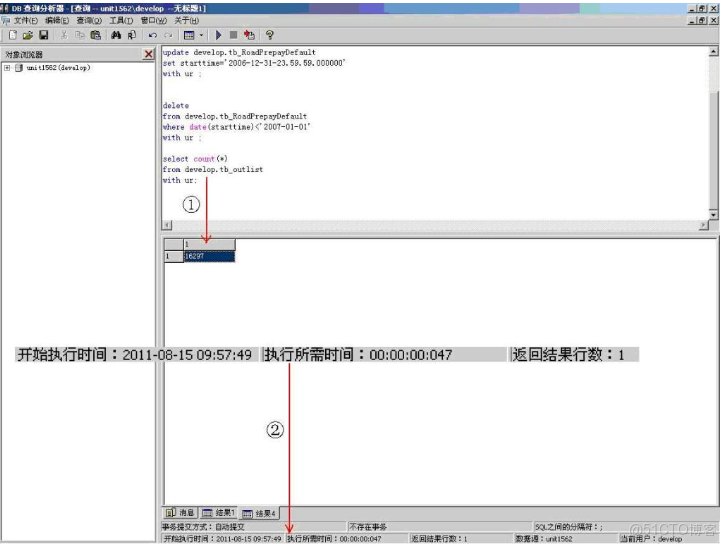727x547 pixels.
Task: Click the column header 1 in result grid
Action: pyautogui.click(x=209, y=244)
